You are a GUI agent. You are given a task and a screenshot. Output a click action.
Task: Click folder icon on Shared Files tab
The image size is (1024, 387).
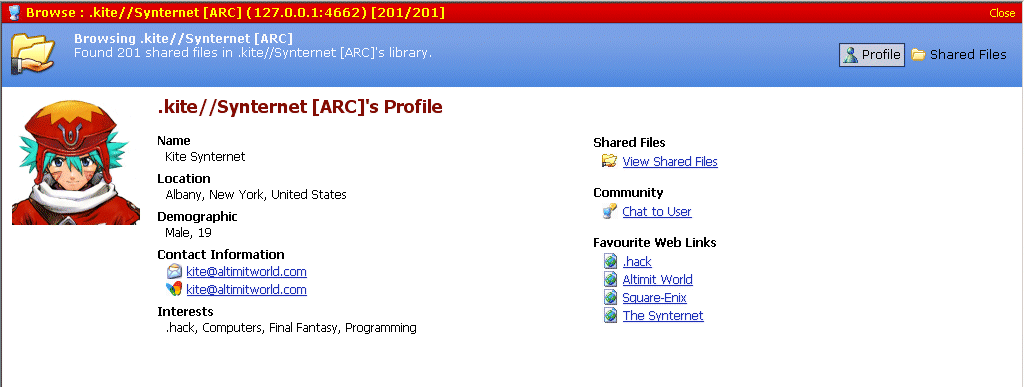pos(918,55)
